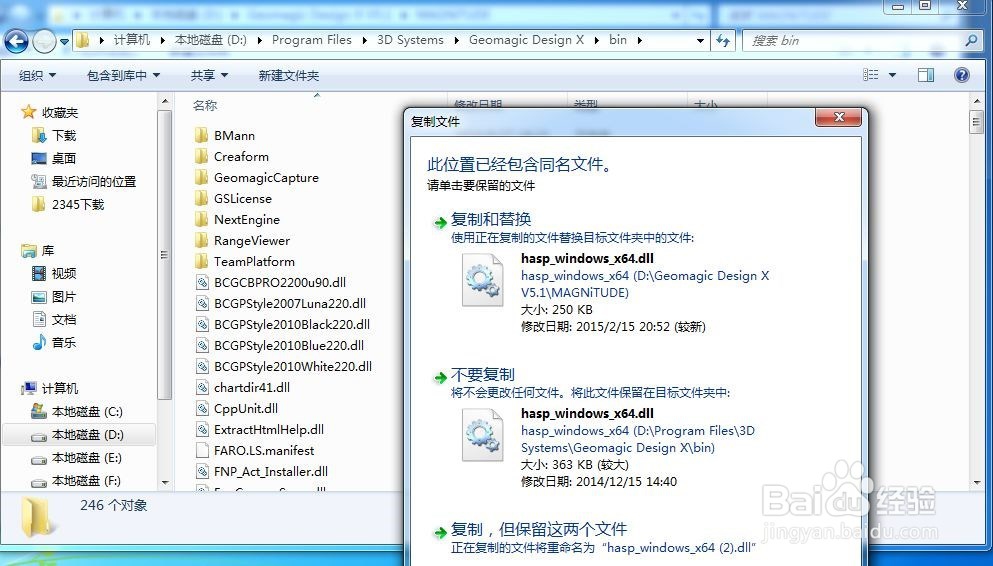Click the navigation pane scrollbar thumb
Viewport: 993px width, 566px height.
(165, 255)
